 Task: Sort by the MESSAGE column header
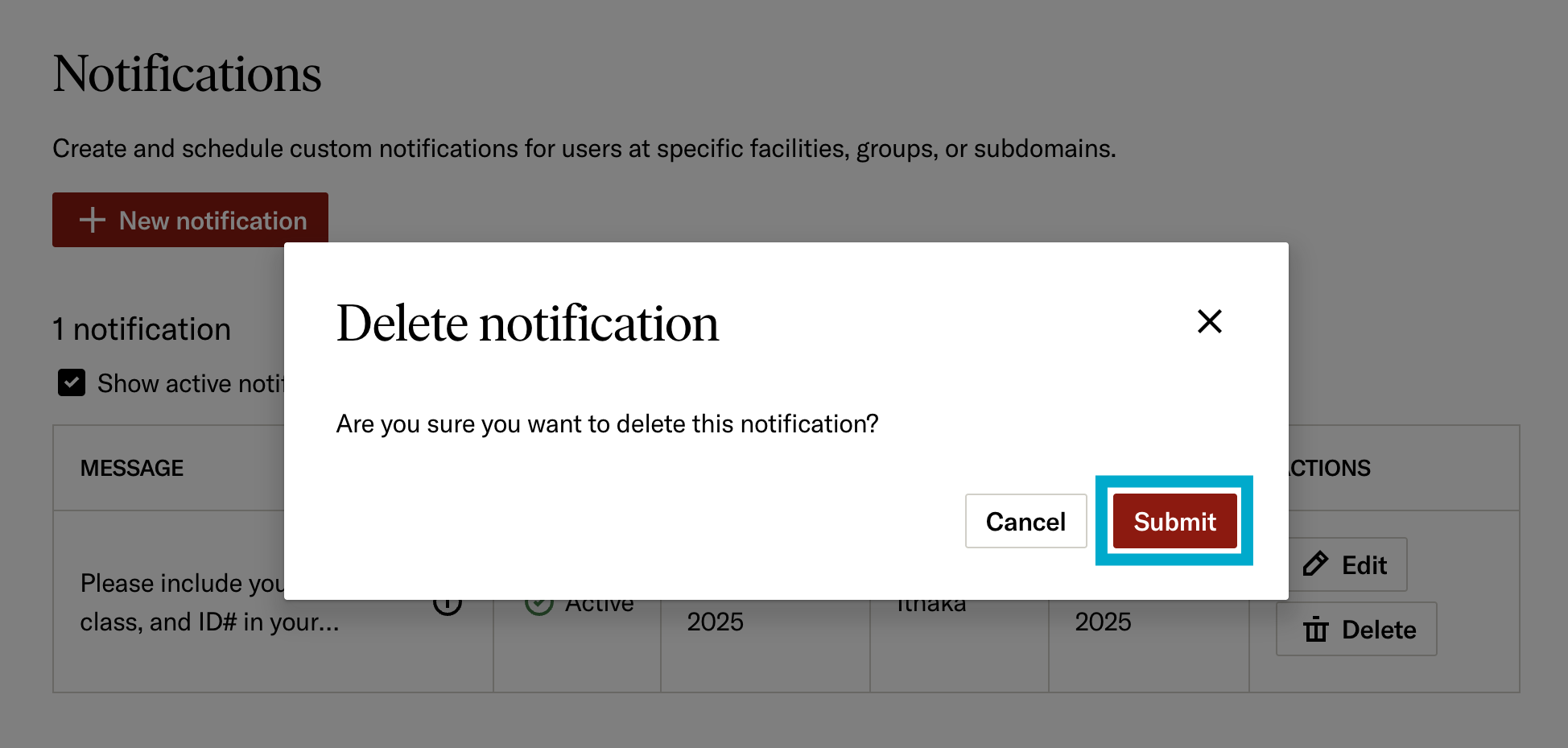coord(132,468)
